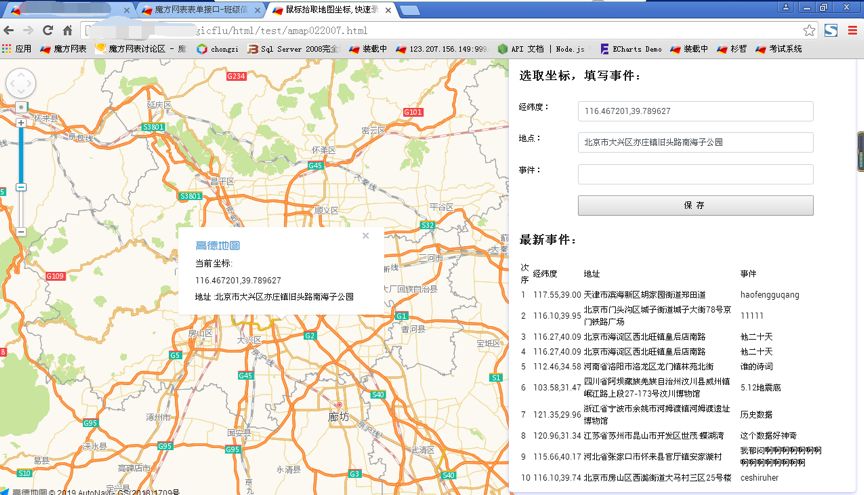Zoom out the map with minus button
This screenshot has width=864, height=495.
click(21, 232)
